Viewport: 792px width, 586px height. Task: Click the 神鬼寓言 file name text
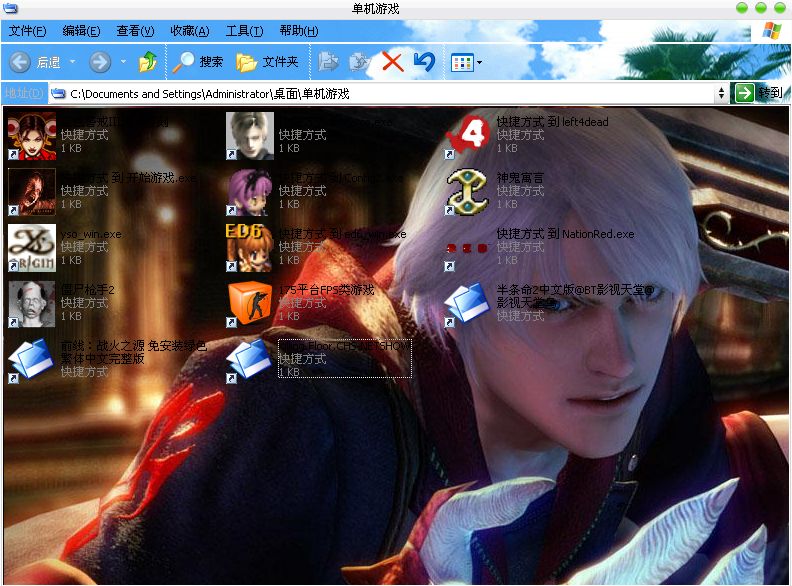pyautogui.click(x=520, y=178)
